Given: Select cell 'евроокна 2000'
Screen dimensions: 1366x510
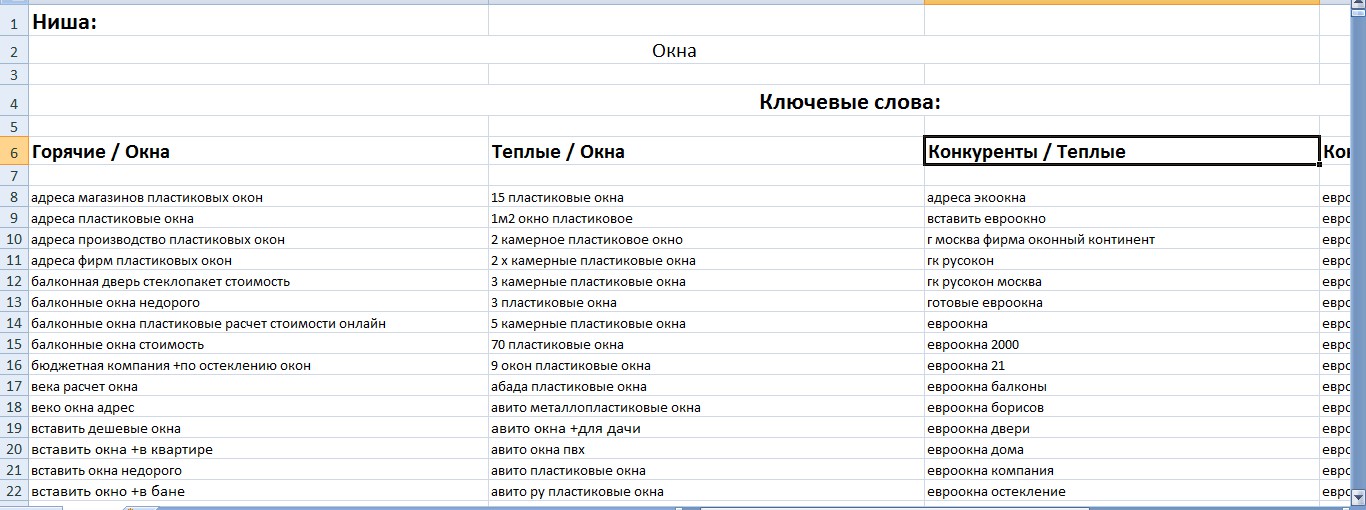Looking at the screenshot, I should tap(1122, 344).
